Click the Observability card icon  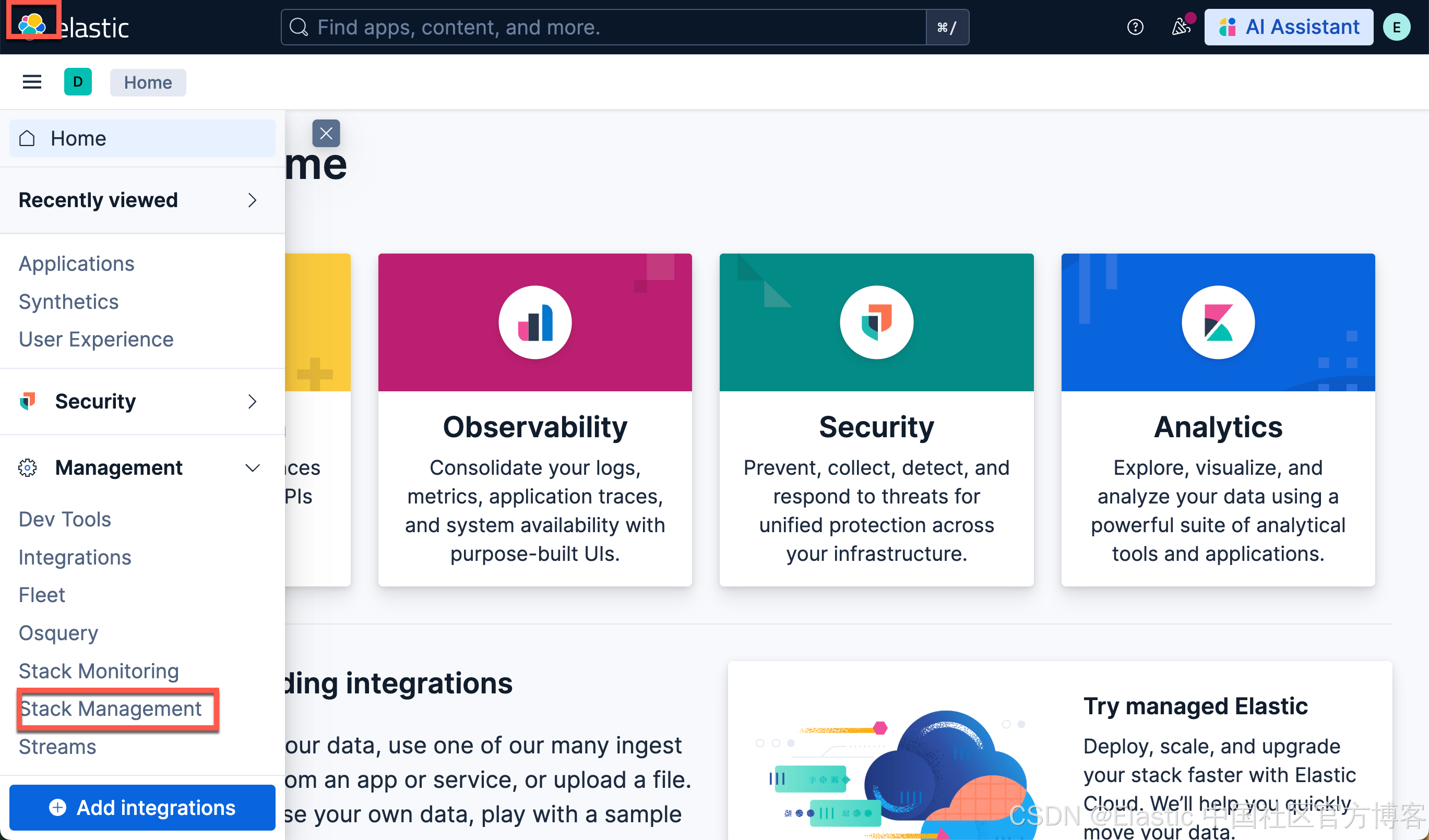(535, 322)
